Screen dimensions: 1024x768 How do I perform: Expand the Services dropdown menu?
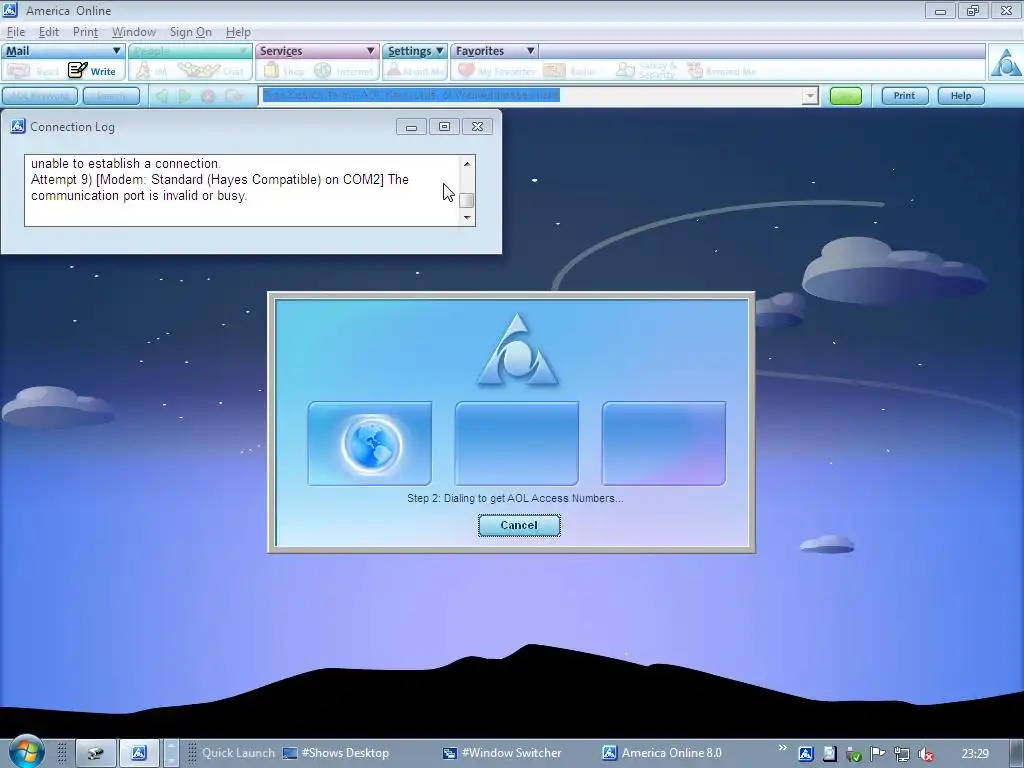pyautogui.click(x=370, y=50)
